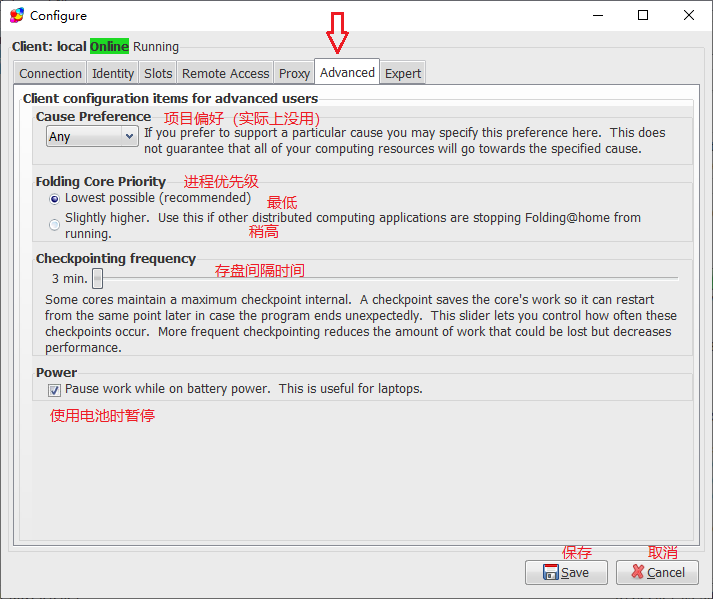Open the Cause Preference 'Any' dropdown
This screenshot has height=599, width=713.
click(92, 136)
